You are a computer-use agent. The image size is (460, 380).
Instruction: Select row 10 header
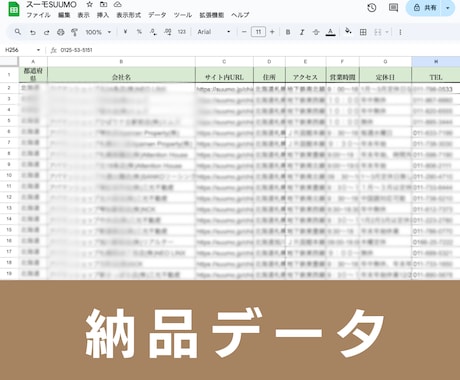coord(9,175)
